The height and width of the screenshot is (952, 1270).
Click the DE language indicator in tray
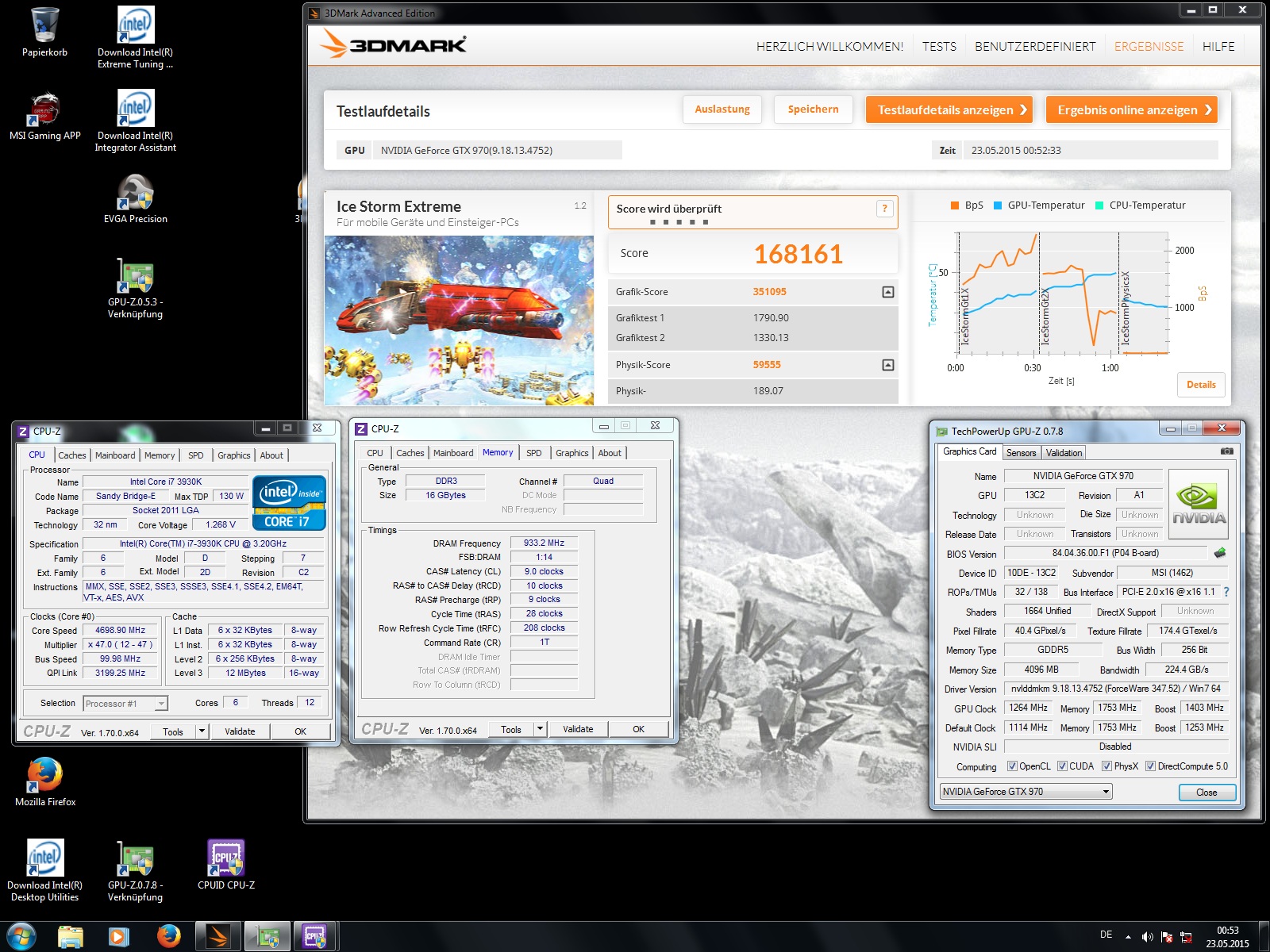(x=1106, y=935)
